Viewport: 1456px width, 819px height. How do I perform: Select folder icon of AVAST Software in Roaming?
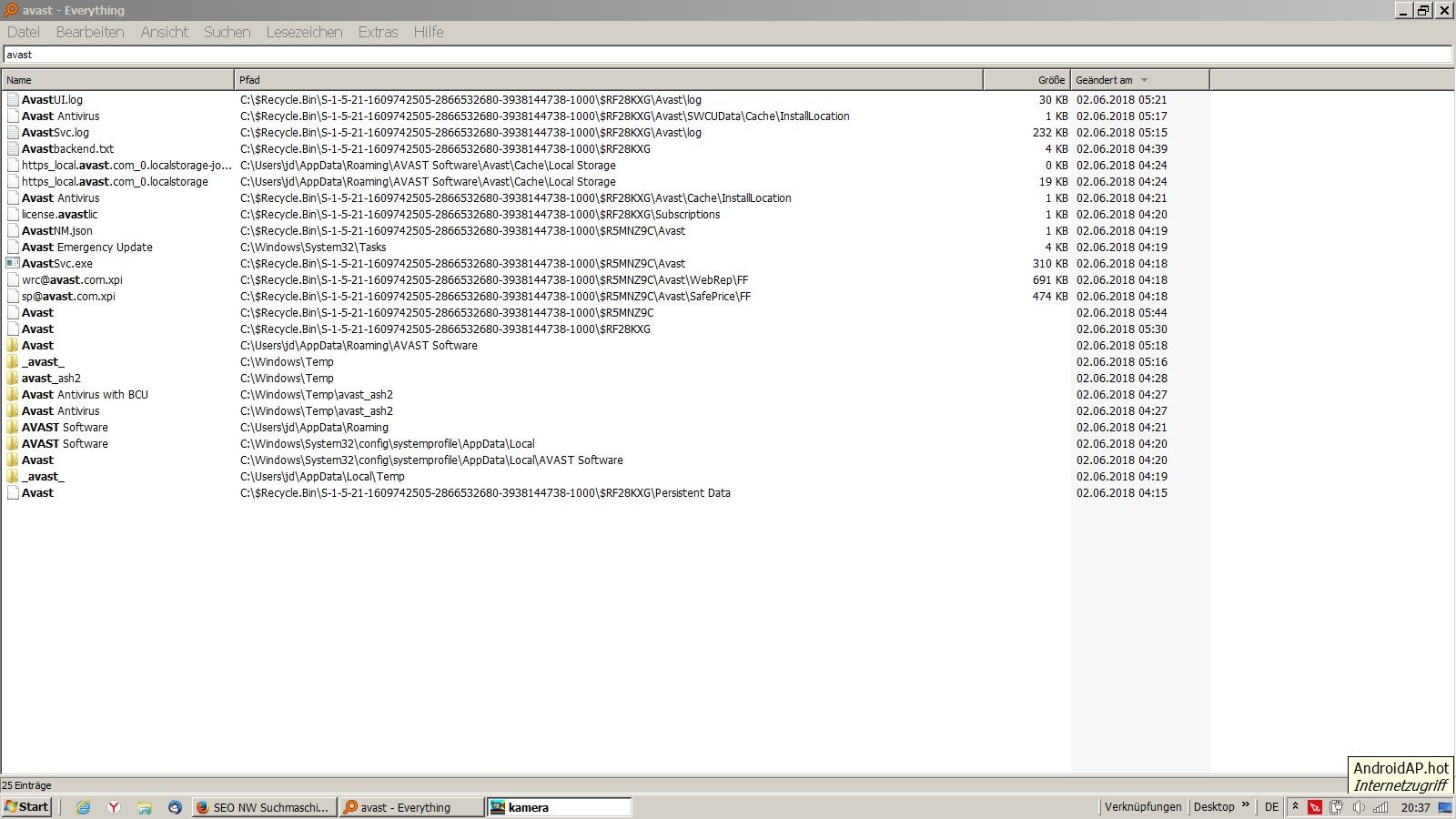(x=13, y=428)
